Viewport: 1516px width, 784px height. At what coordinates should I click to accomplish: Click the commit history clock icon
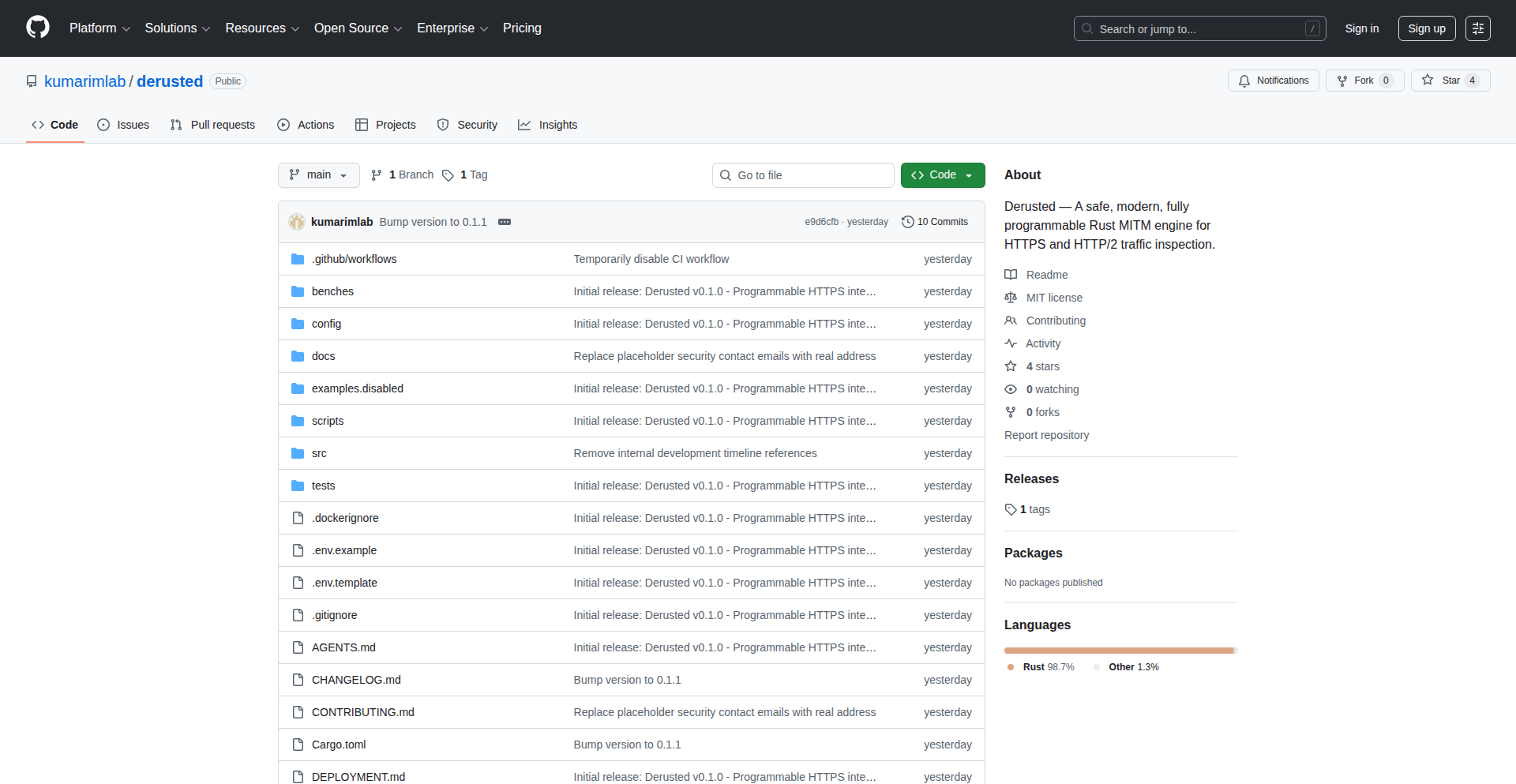click(x=907, y=222)
